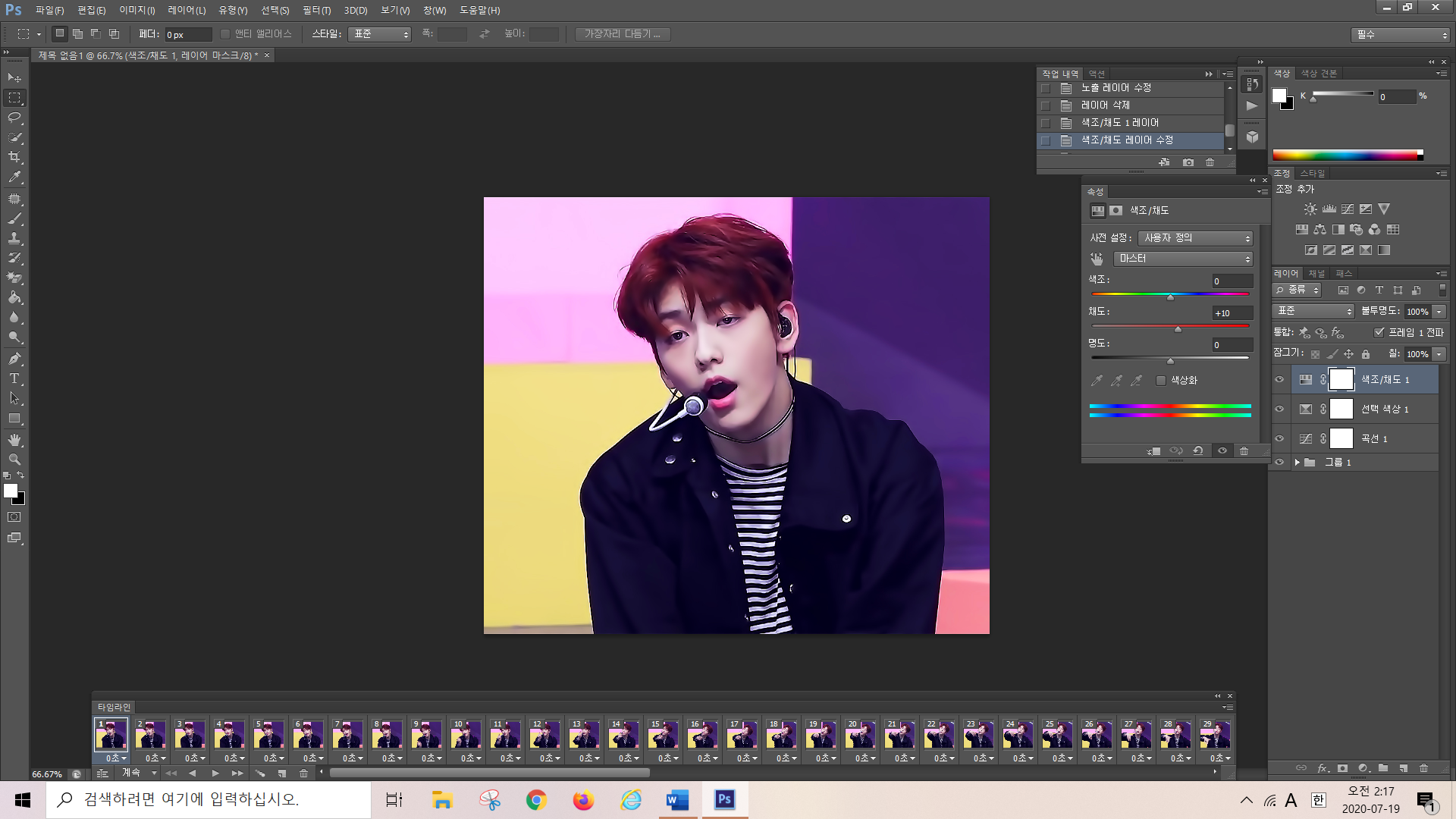Click the 가장자리 다듬기 button
1456x819 pixels.
point(622,34)
